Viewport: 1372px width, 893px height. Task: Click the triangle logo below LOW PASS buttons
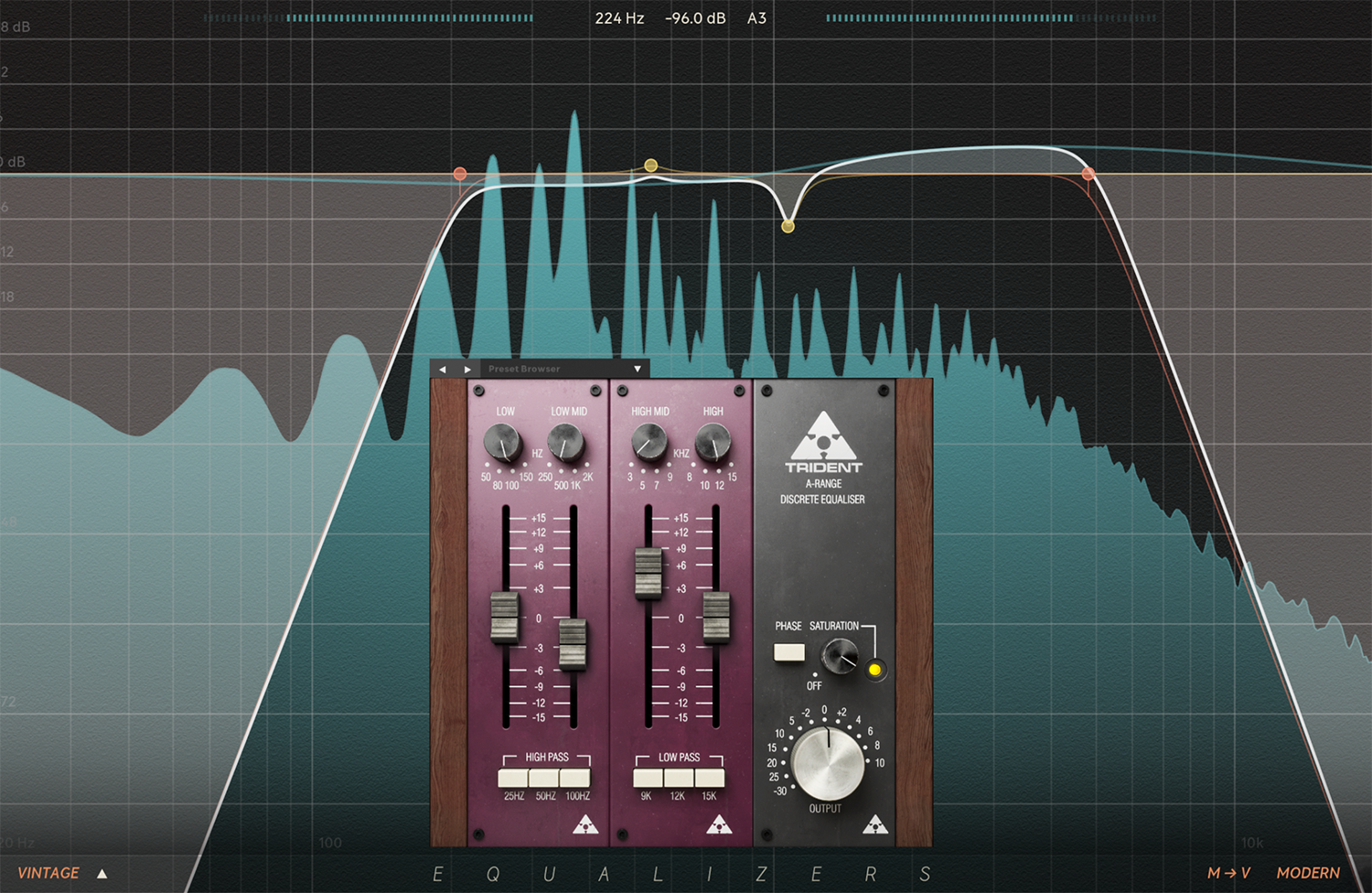[719, 824]
